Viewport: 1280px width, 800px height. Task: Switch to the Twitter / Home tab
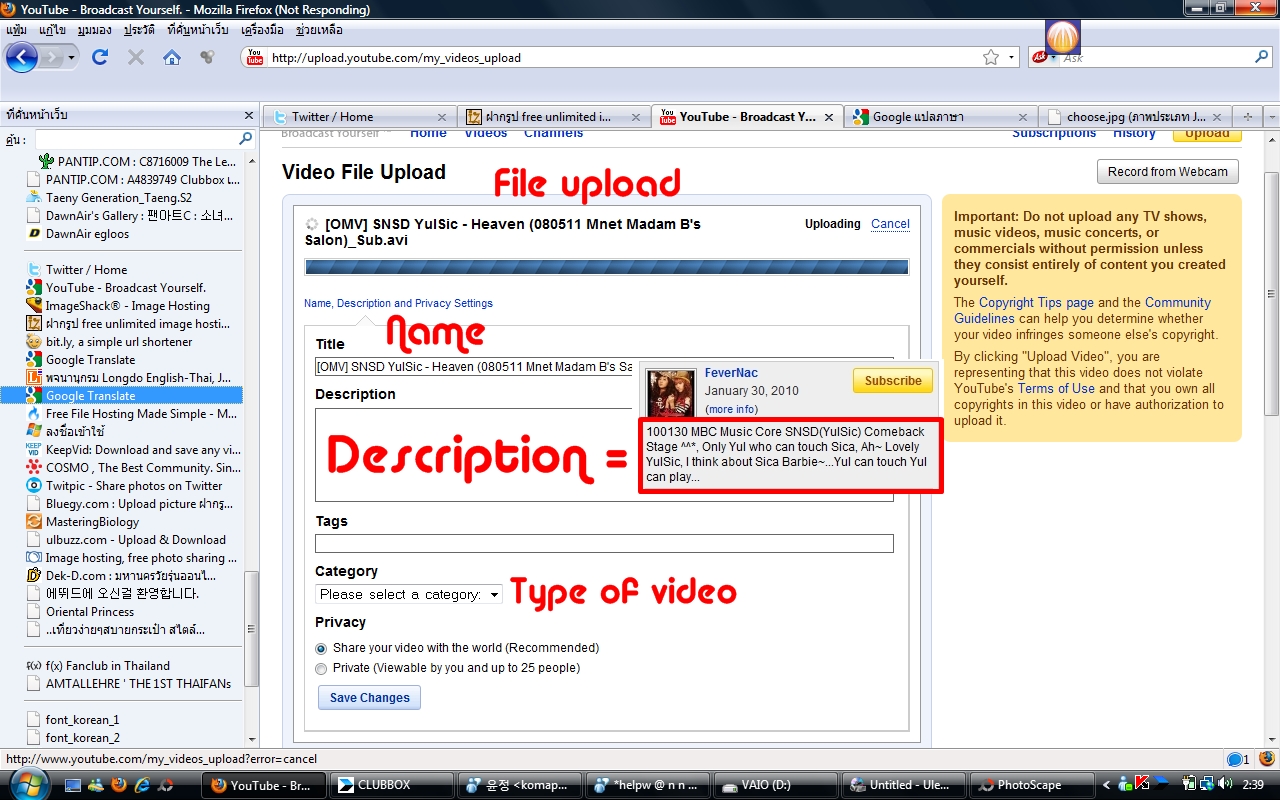(359, 117)
